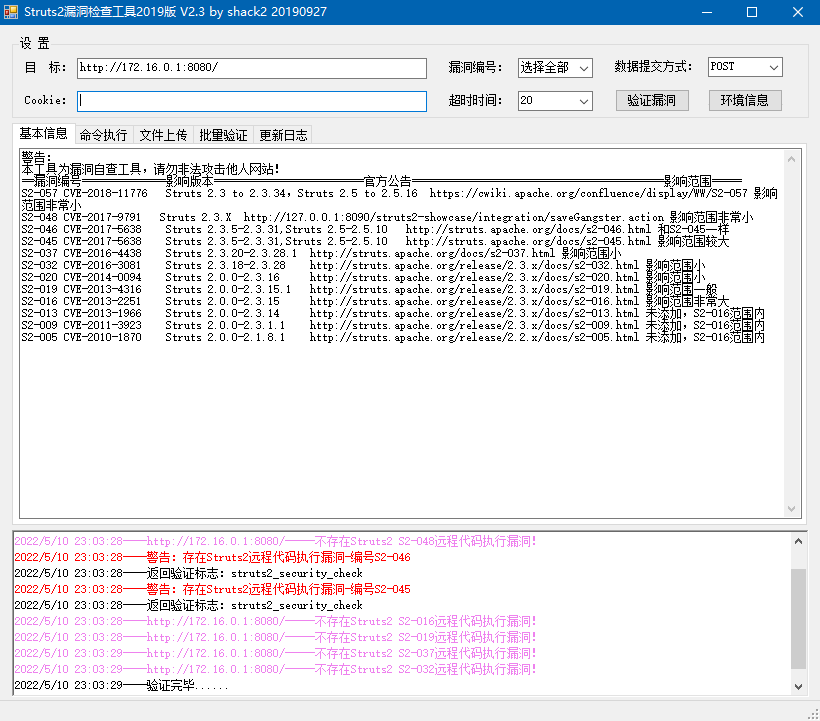Minimize the Struts2 tool window
820x721 pixels.
(707, 12)
